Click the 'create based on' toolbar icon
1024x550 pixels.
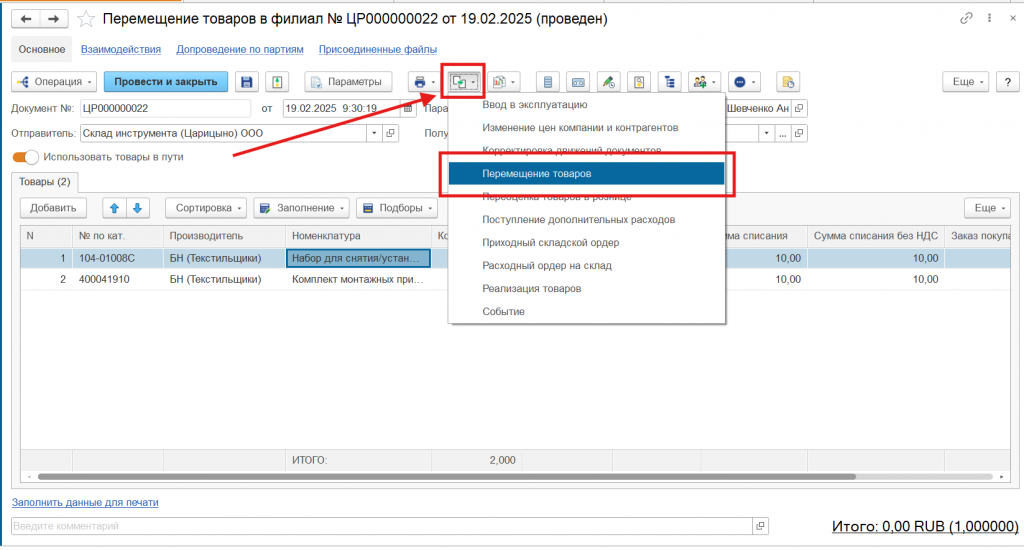pos(462,82)
